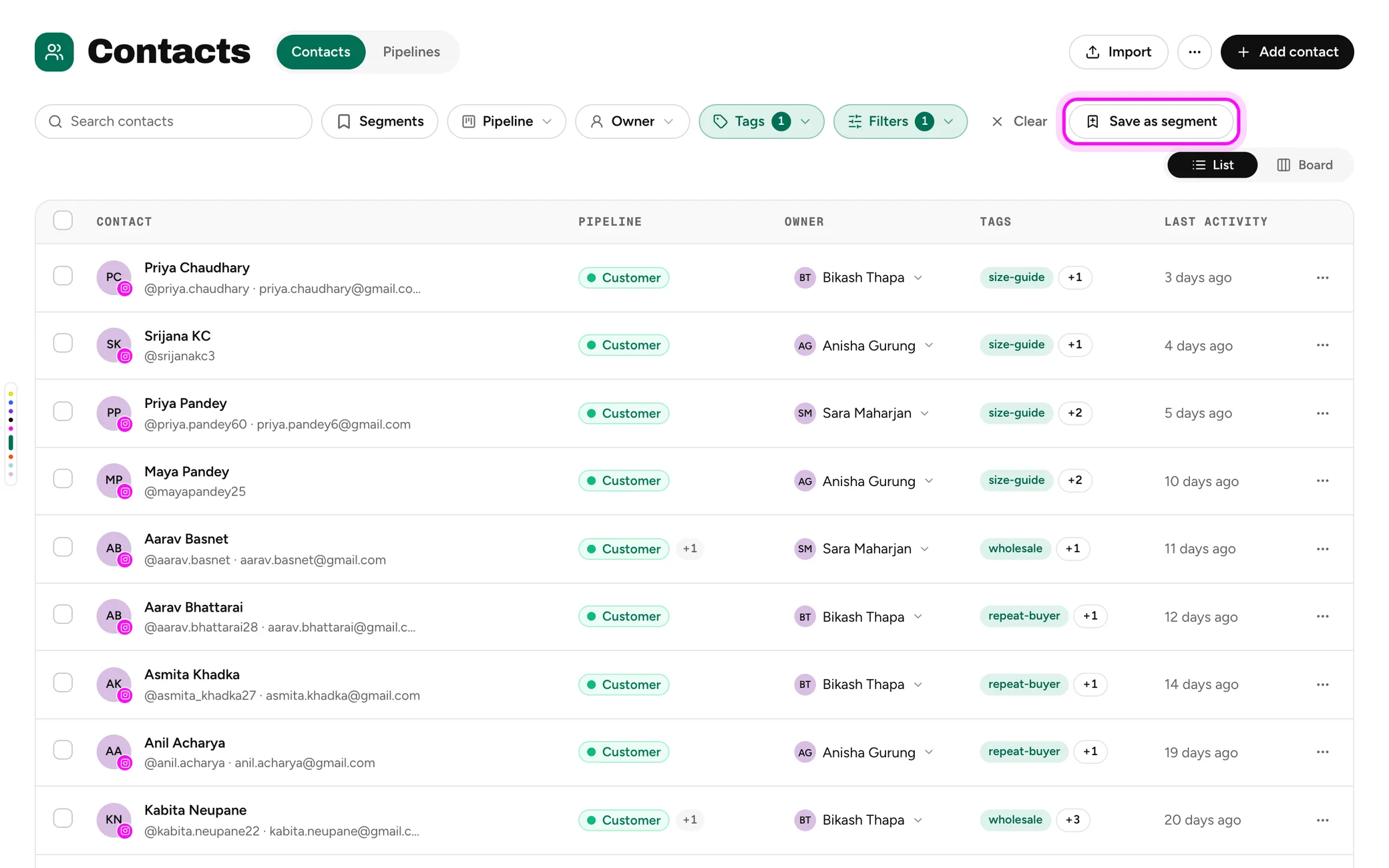Expand the Filters dropdown
The image size is (1389, 868).
(900, 122)
